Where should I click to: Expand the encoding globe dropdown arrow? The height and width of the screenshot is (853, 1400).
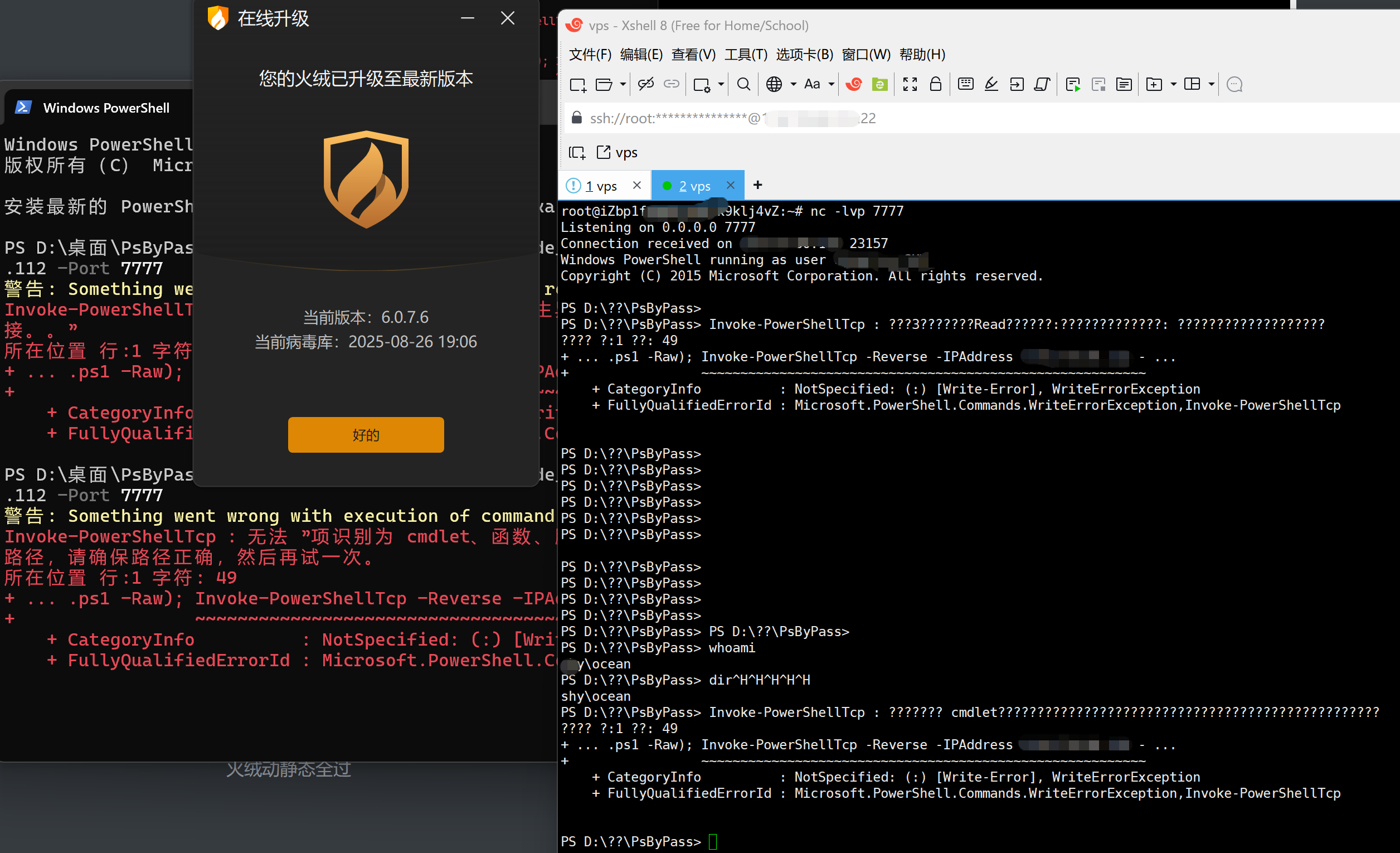click(x=793, y=85)
